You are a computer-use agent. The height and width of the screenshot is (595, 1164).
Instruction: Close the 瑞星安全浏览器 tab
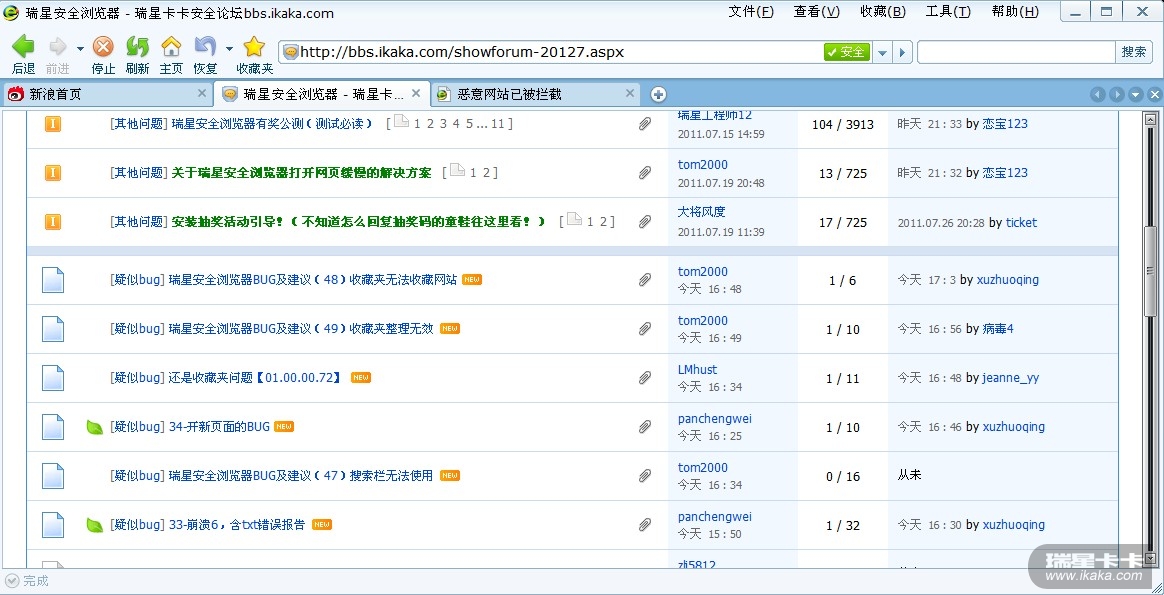[416, 93]
